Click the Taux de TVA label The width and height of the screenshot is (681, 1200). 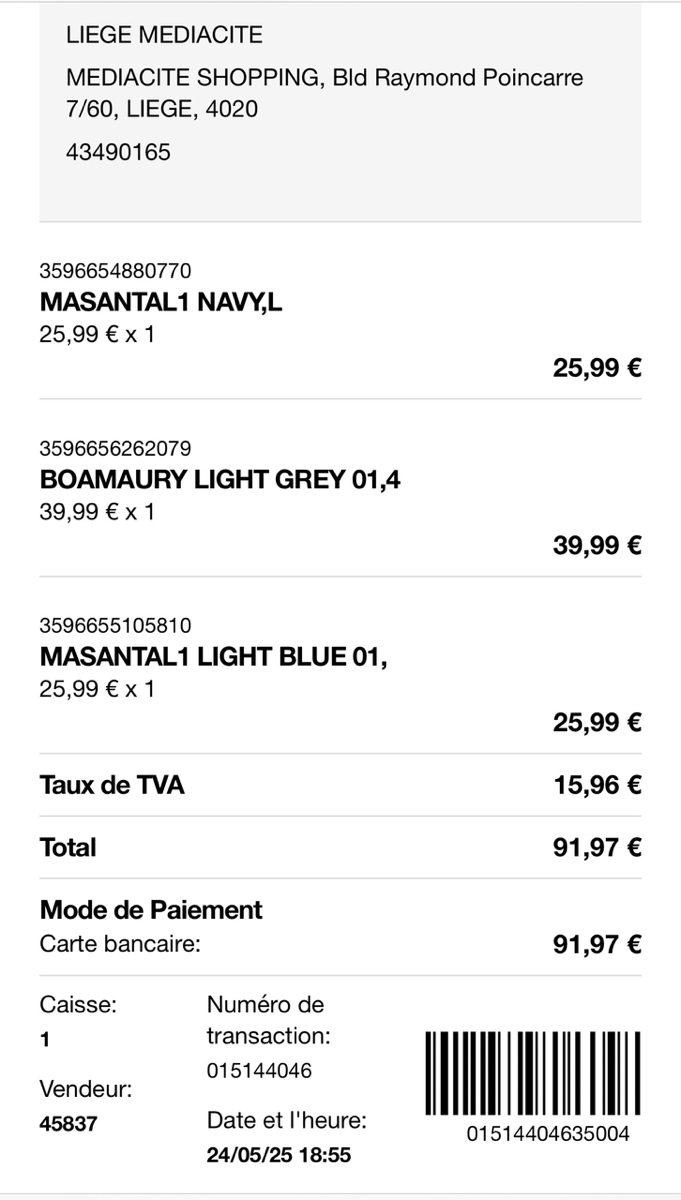(x=112, y=785)
